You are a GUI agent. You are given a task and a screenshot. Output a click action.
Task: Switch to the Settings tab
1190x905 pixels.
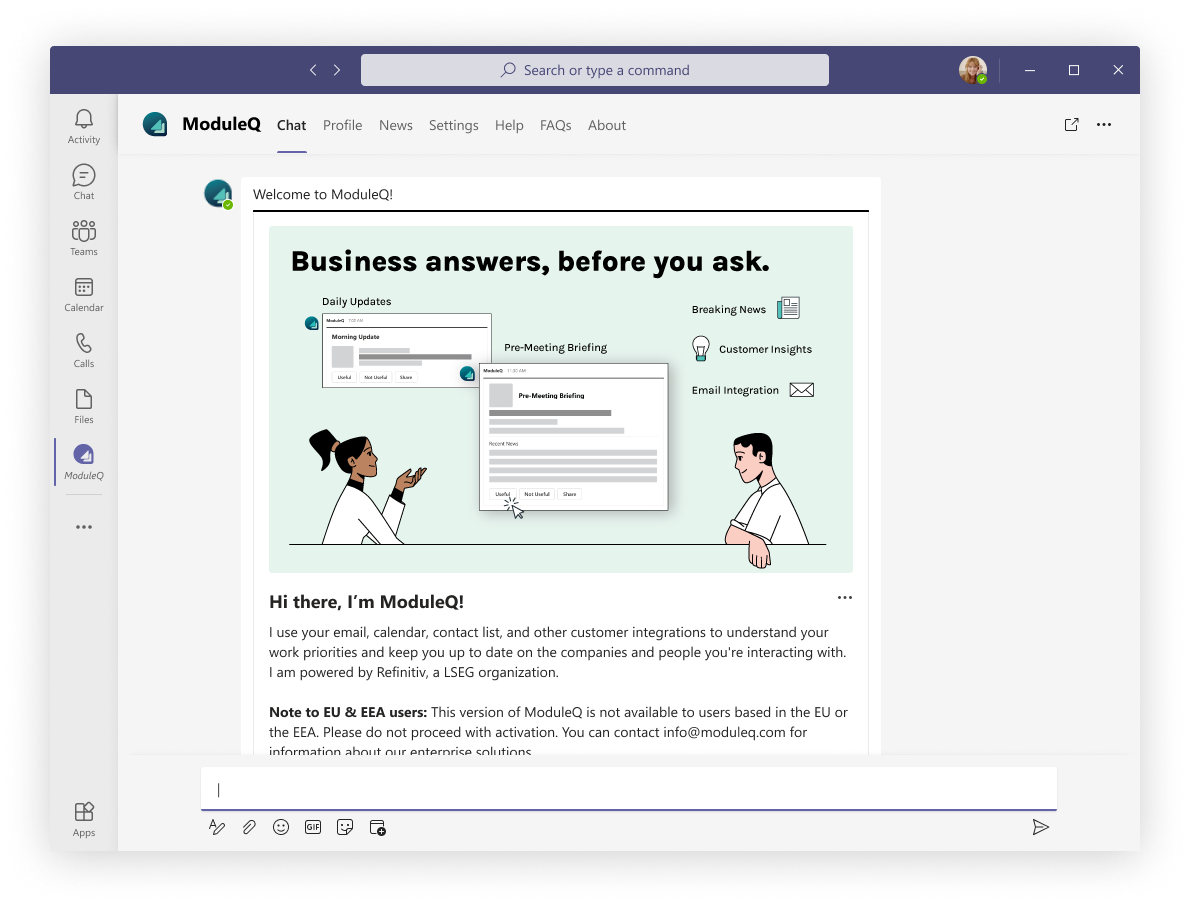[x=453, y=125]
